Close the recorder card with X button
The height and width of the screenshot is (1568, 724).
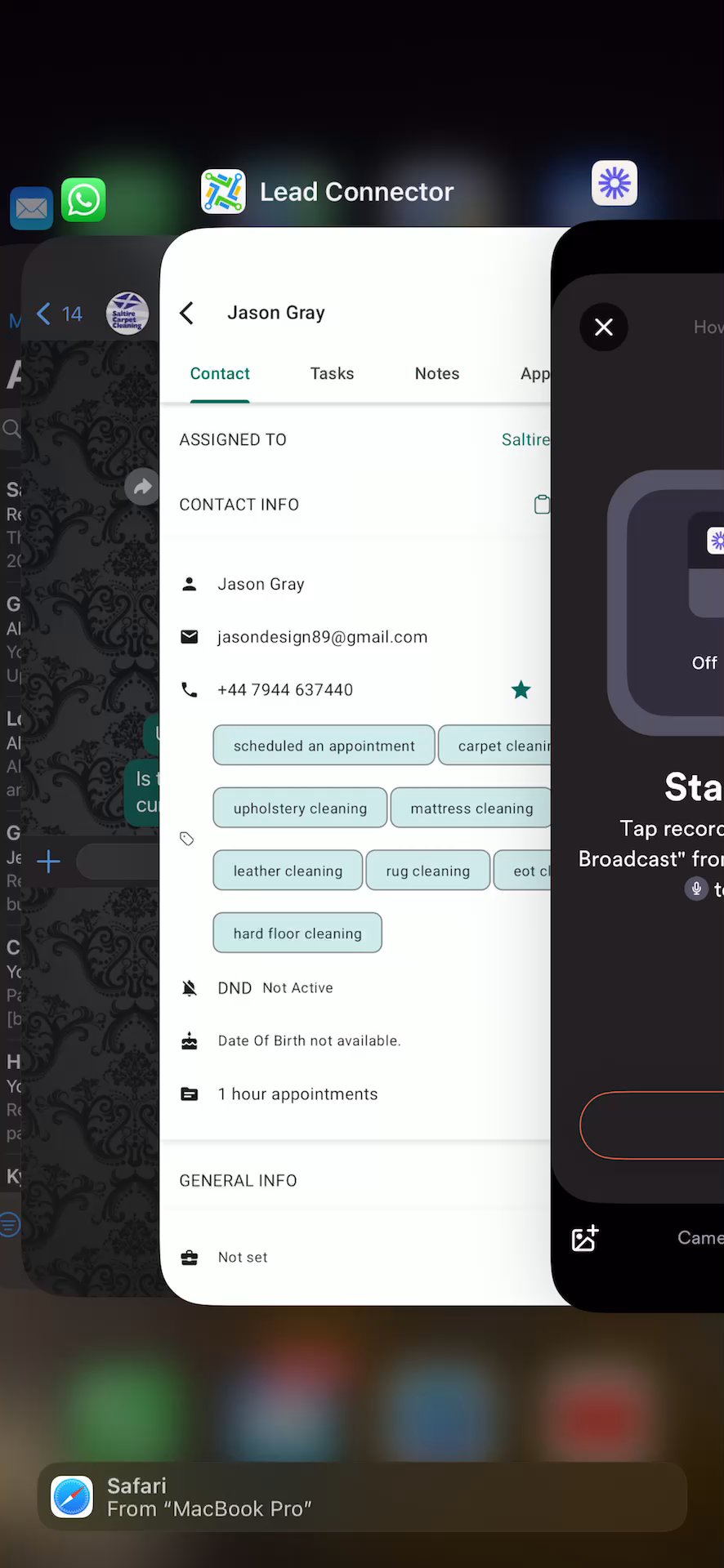pyautogui.click(x=604, y=327)
